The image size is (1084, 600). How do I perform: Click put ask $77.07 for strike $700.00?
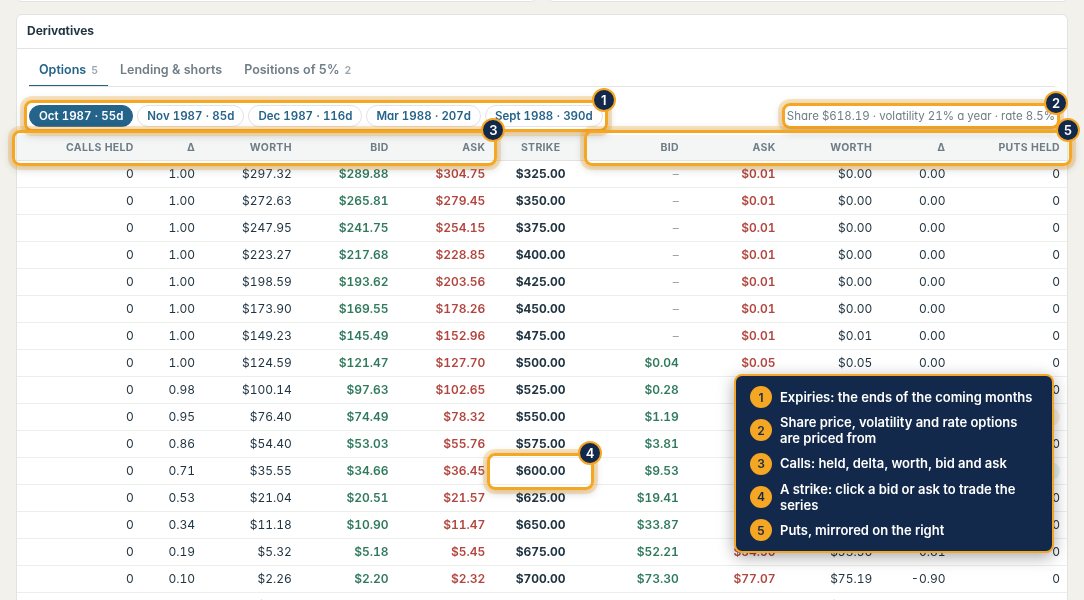click(754, 578)
